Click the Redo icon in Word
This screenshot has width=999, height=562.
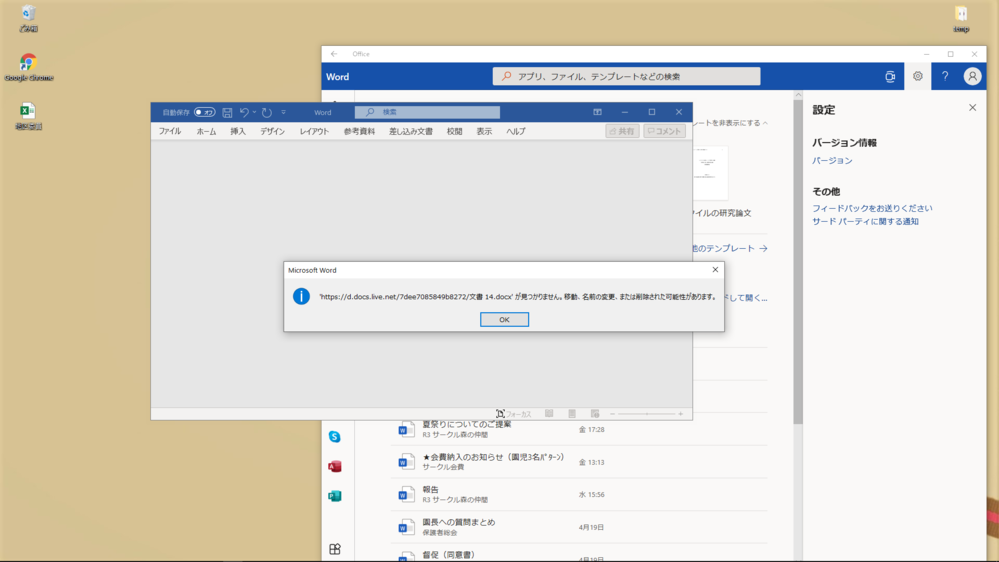267,112
